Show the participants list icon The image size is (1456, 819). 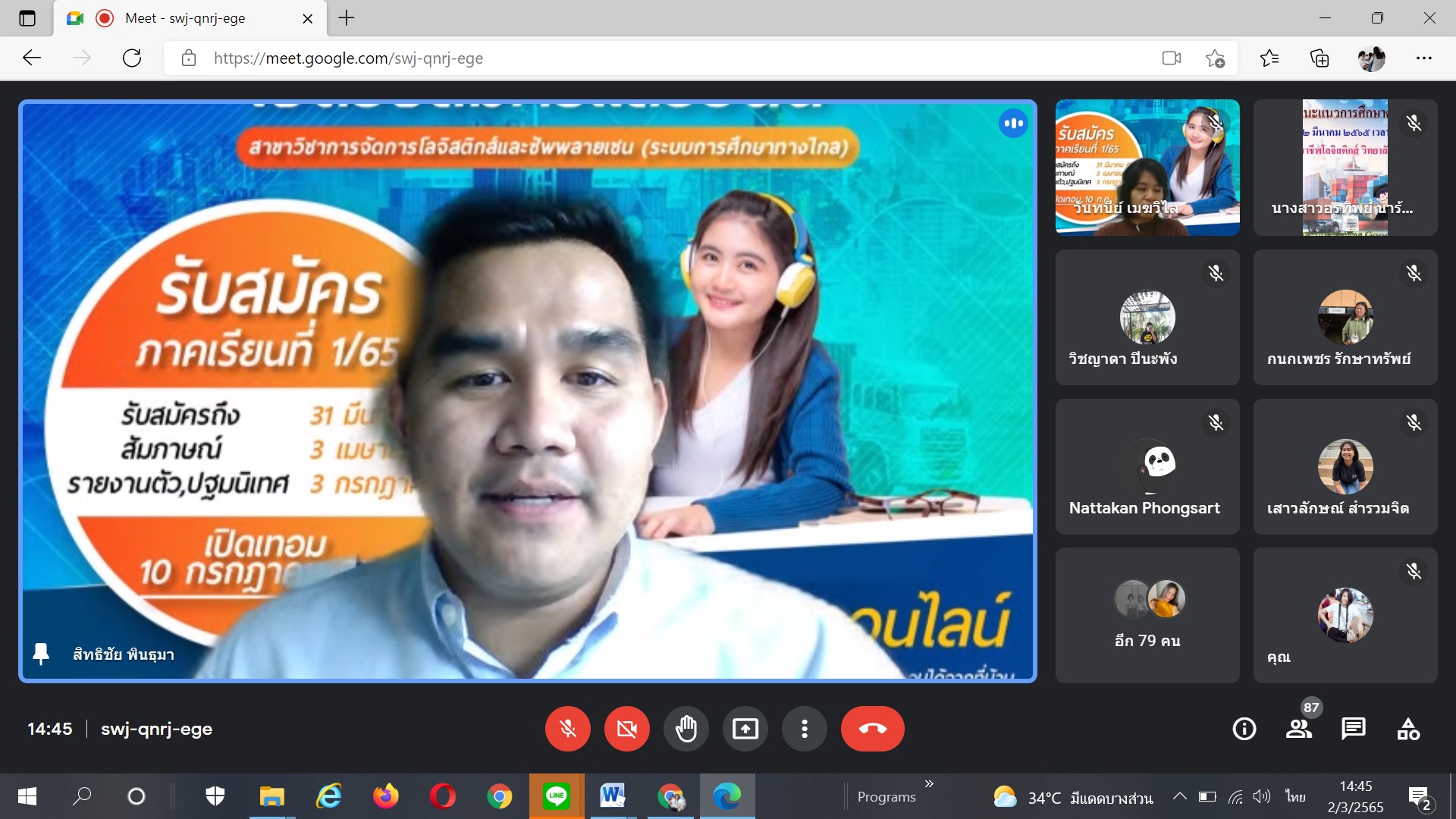[x=1298, y=729]
